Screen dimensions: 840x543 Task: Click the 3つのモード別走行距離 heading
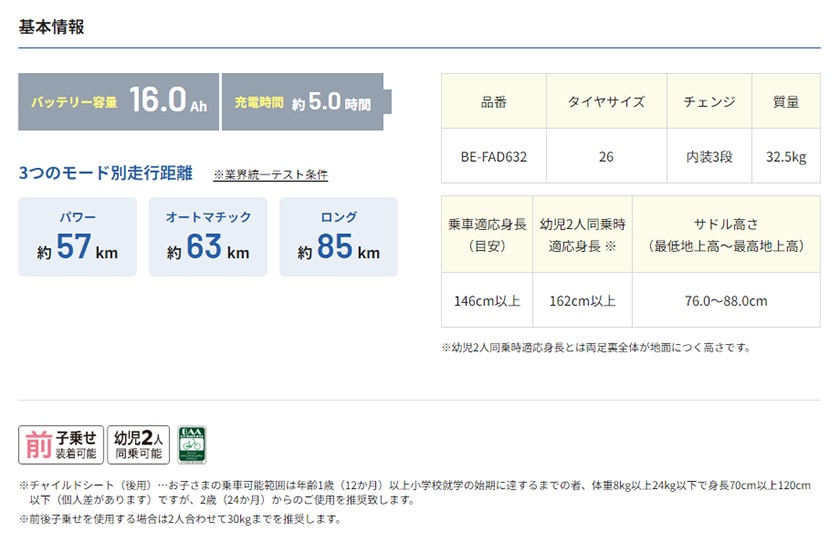pyautogui.click(x=106, y=173)
